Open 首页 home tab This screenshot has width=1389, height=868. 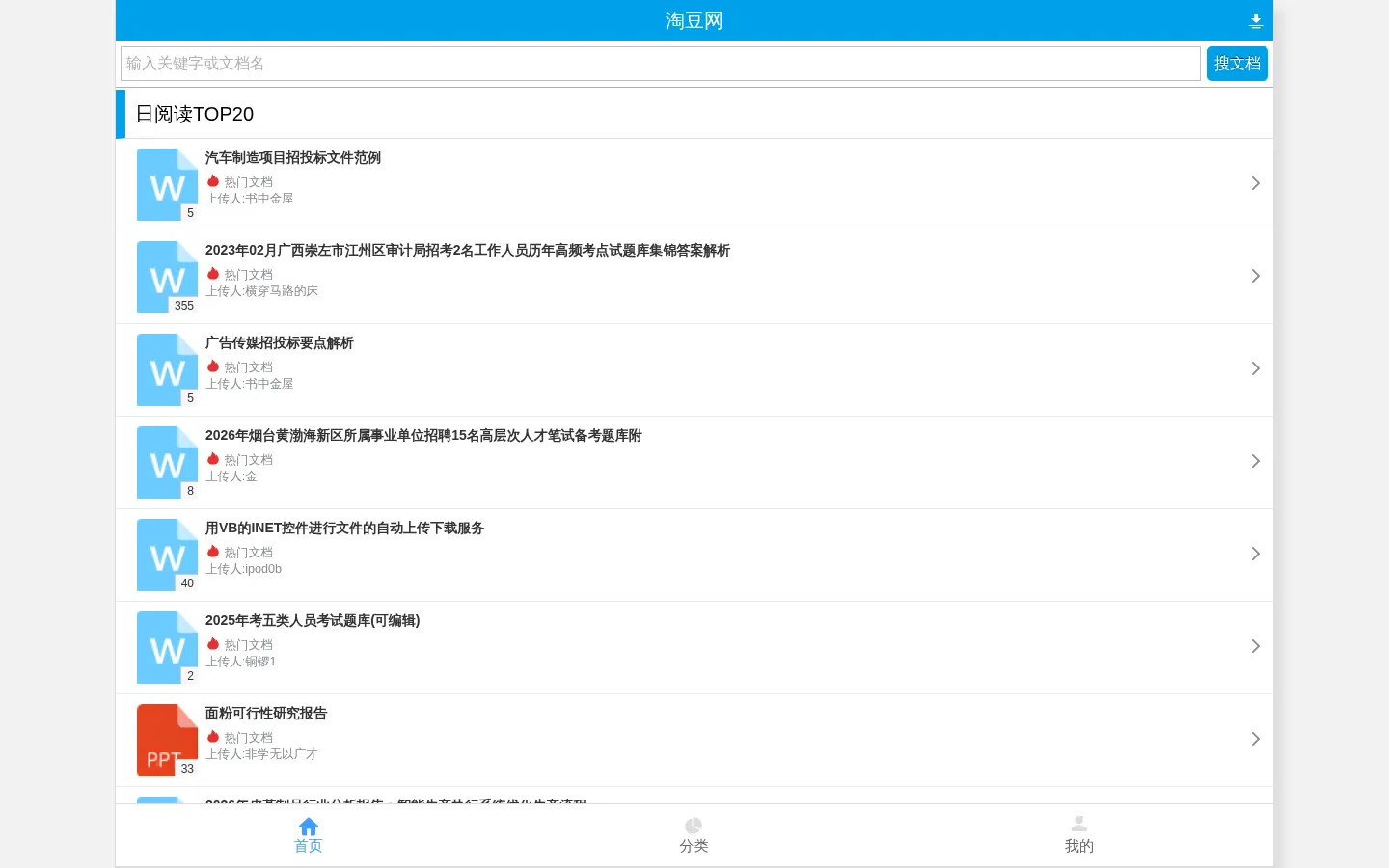309,835
